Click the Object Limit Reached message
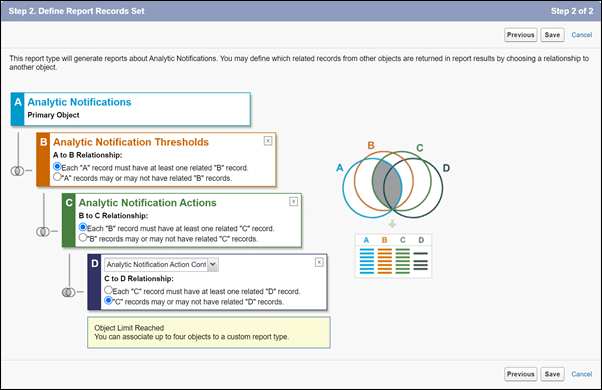 tap(208, 333)
